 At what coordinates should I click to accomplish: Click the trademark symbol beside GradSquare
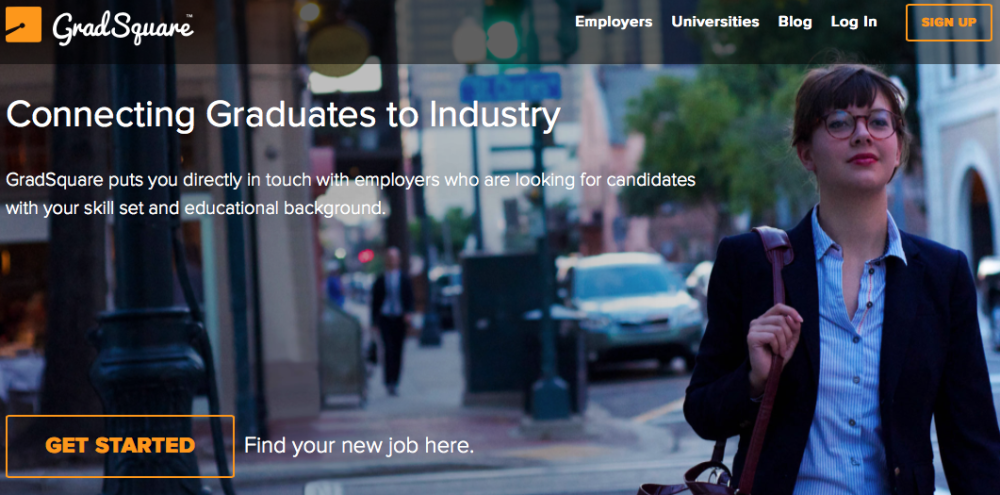point(189,16)
